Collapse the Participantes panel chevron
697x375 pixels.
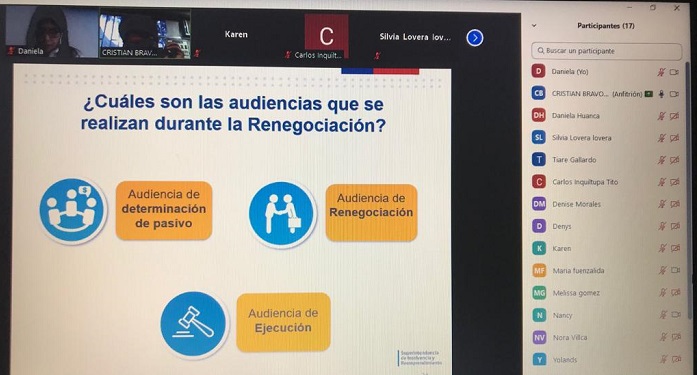tap(534, 26)
